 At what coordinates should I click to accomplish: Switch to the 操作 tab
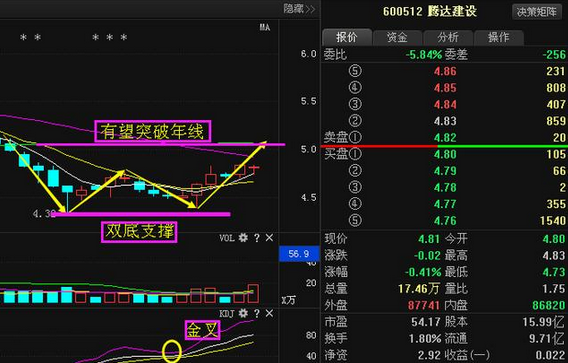[498, 37]
